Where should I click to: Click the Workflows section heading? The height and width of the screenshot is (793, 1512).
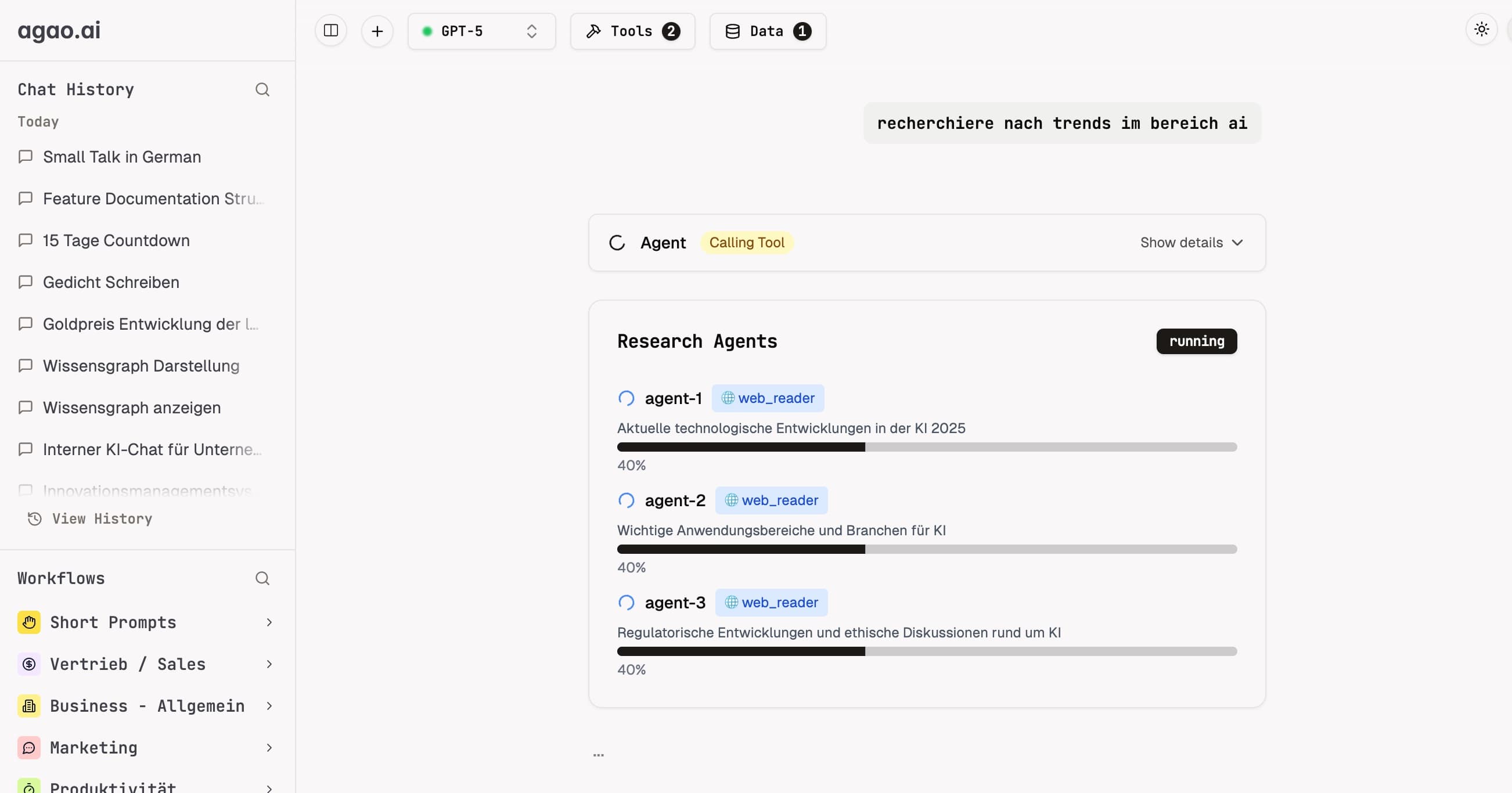[x=61, y=578]
